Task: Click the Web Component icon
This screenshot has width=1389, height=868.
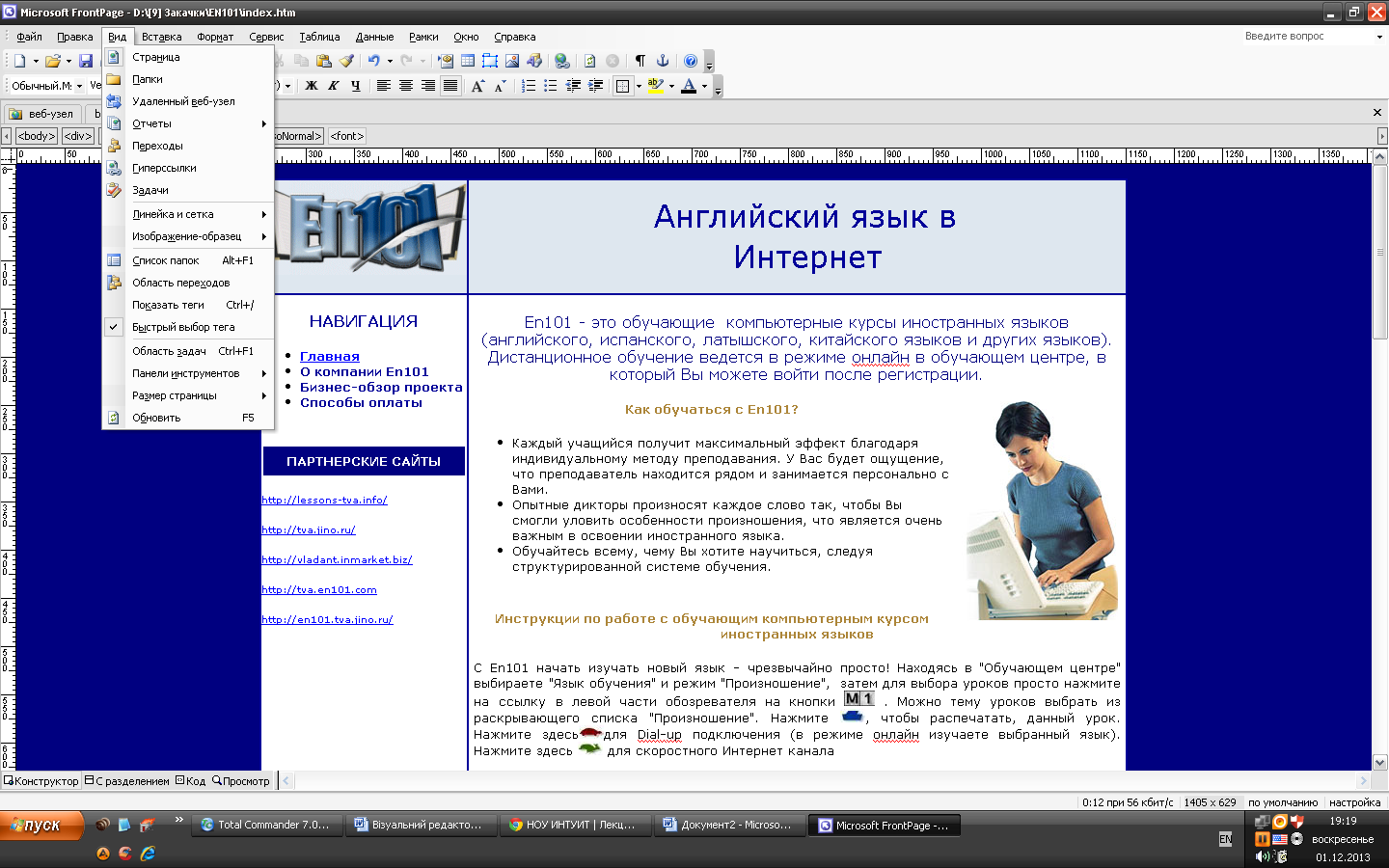Action: [446, 61]
